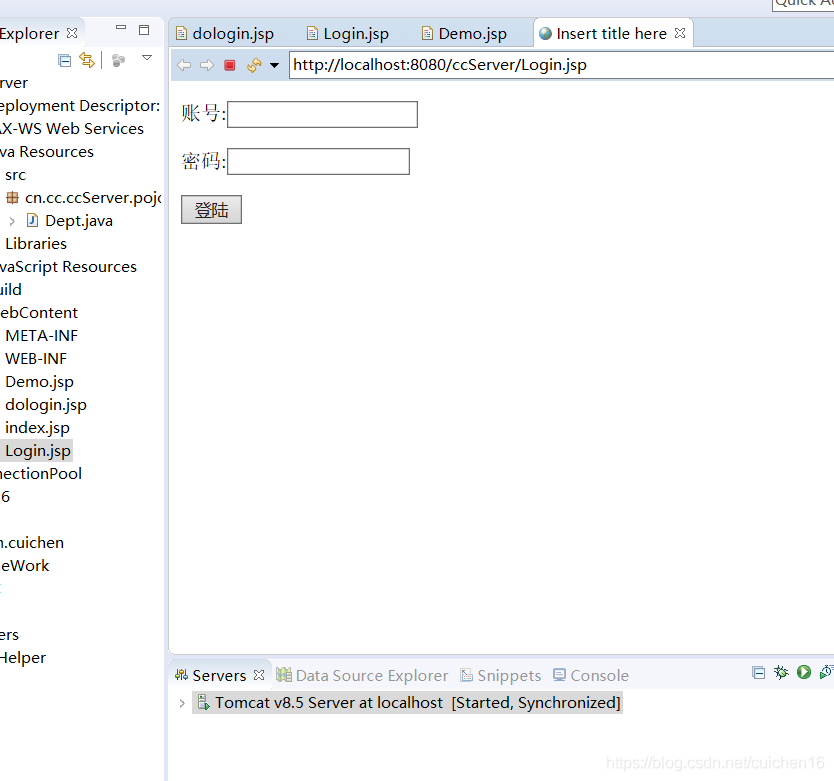The width and height of the screenshot is (834, 781).
Task: Click the 账号 account input field
Action: [322, 114]
